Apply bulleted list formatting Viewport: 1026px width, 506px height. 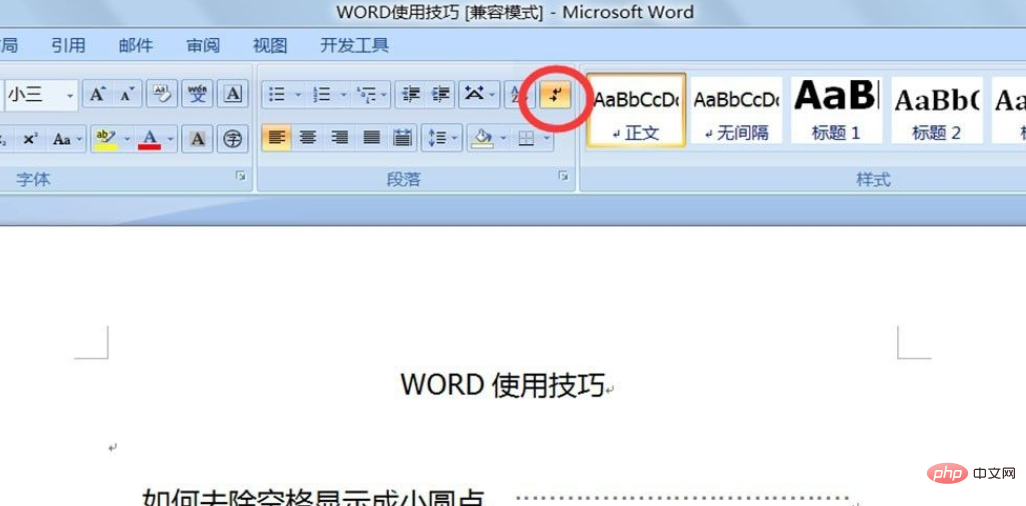(x=277, y=95)
